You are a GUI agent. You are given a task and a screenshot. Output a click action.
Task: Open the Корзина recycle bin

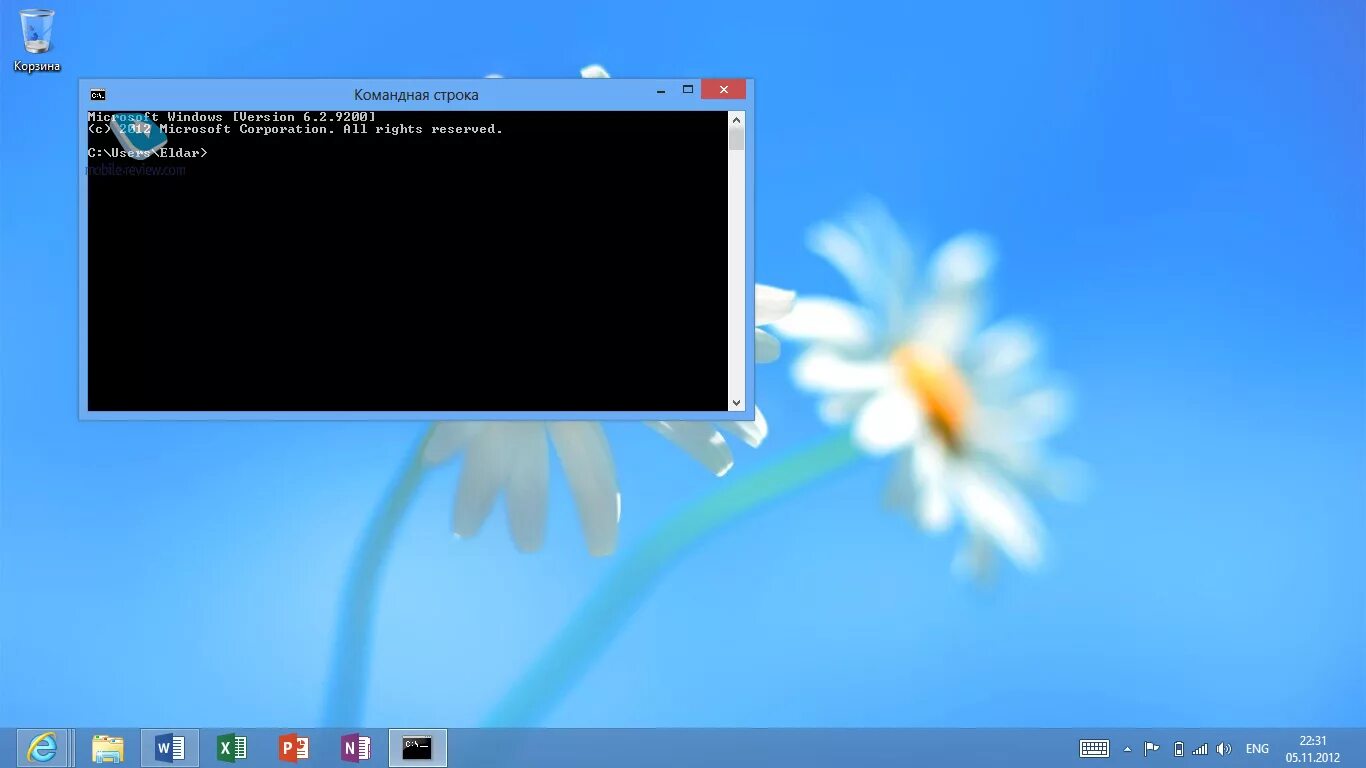point(36,35)
